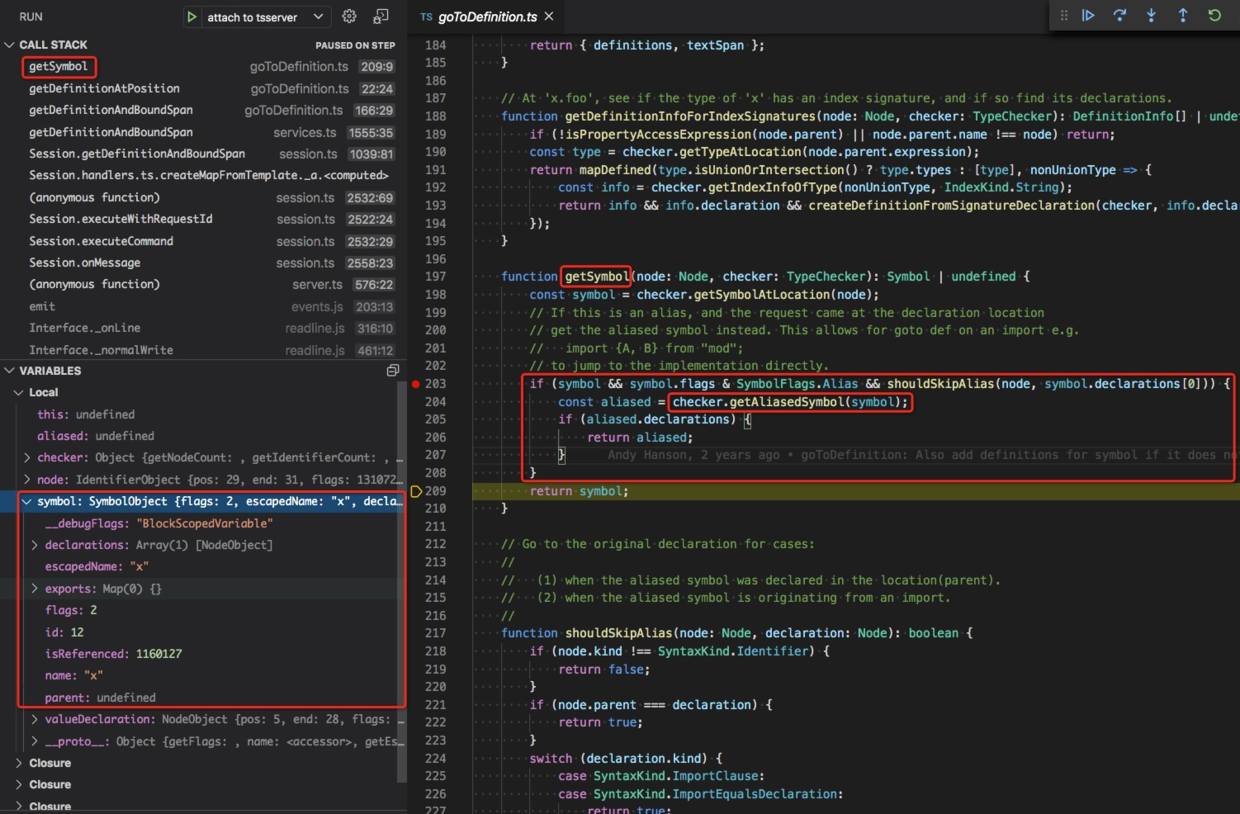This screenshot has width=1240, height=814.
Task: Select the Interface._onLine stack frame
Action: [204, 328]
